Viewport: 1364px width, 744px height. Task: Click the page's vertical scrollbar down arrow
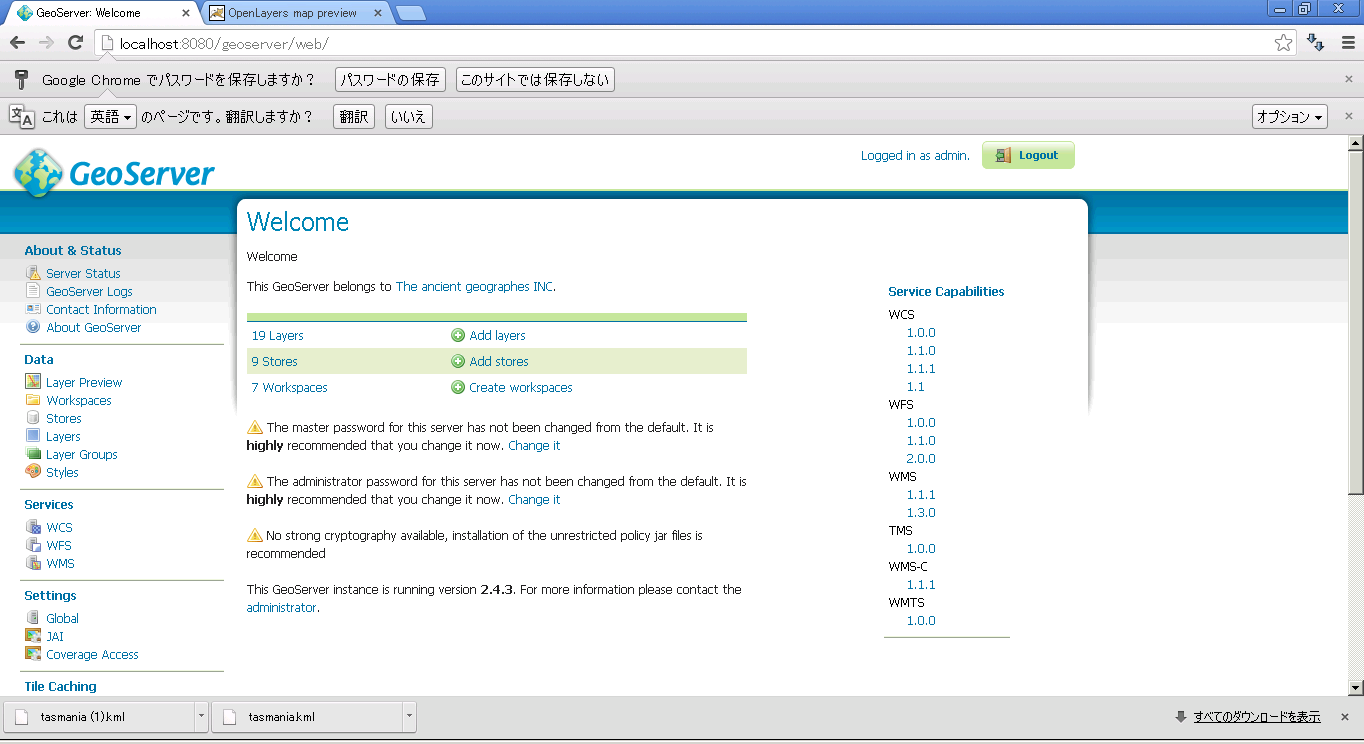pos(1355,687)
